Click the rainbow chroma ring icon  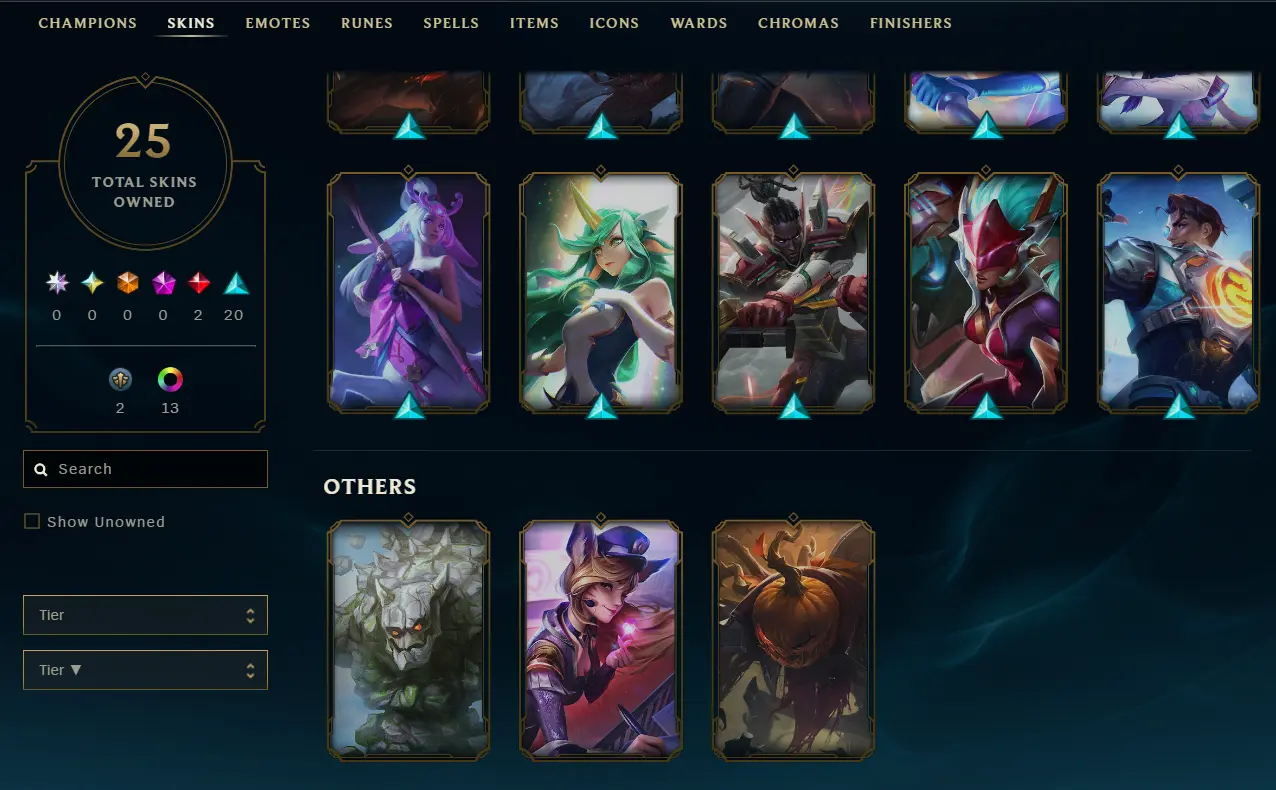pyautogui.click(x=170, y=380)
